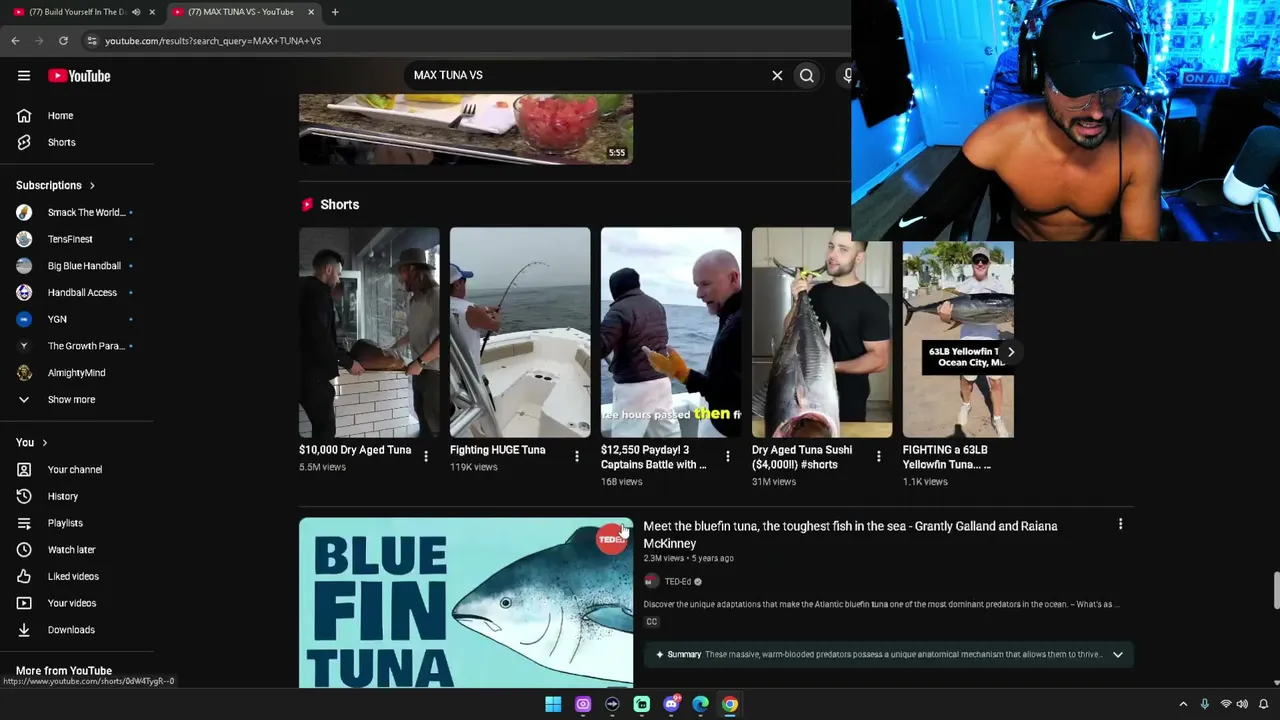Open the $12,550 Payday short thumbnail
This screenshot has height=720, width=1280.
tap(671, 332)
